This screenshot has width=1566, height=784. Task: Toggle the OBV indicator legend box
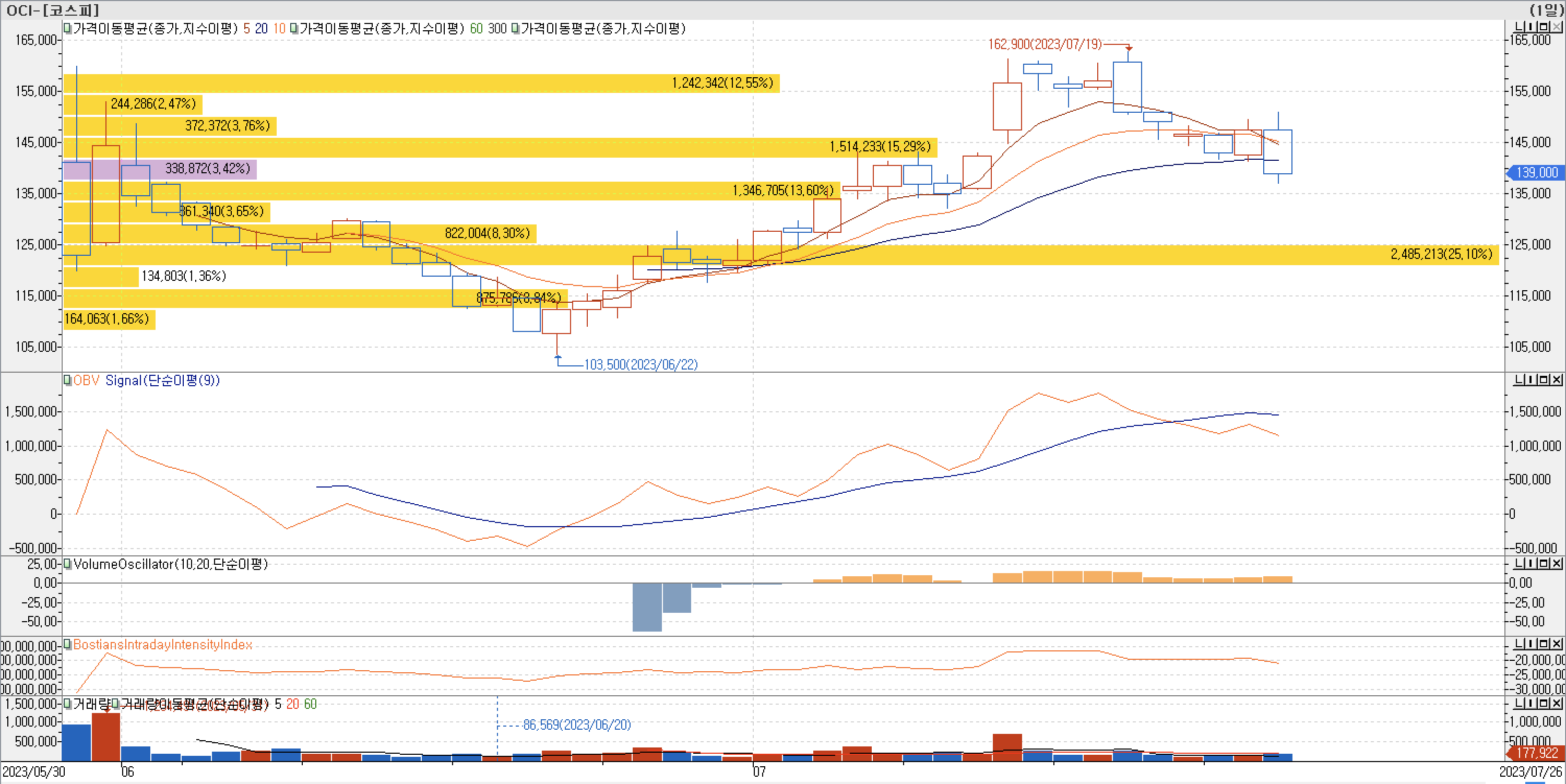67,381
